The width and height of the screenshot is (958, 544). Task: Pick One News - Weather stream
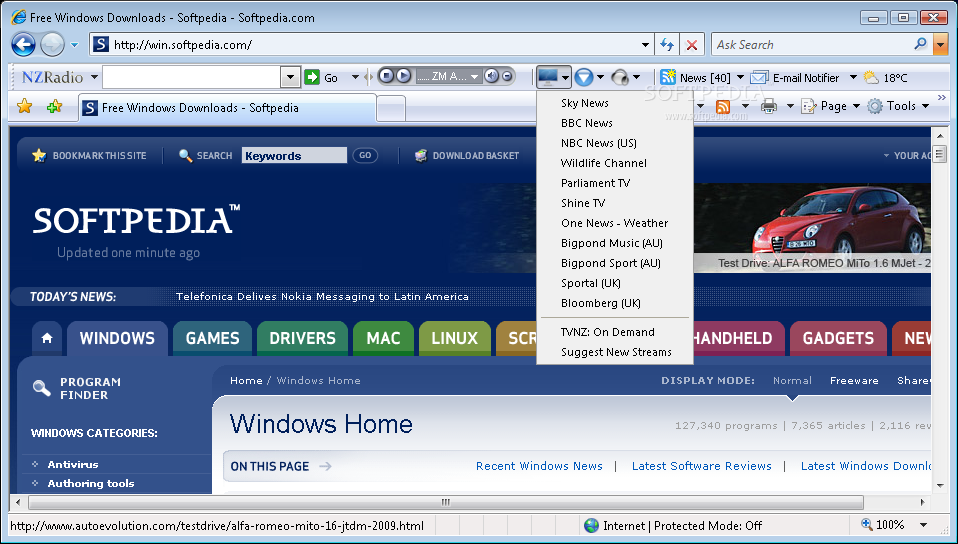tap(615, 223)
